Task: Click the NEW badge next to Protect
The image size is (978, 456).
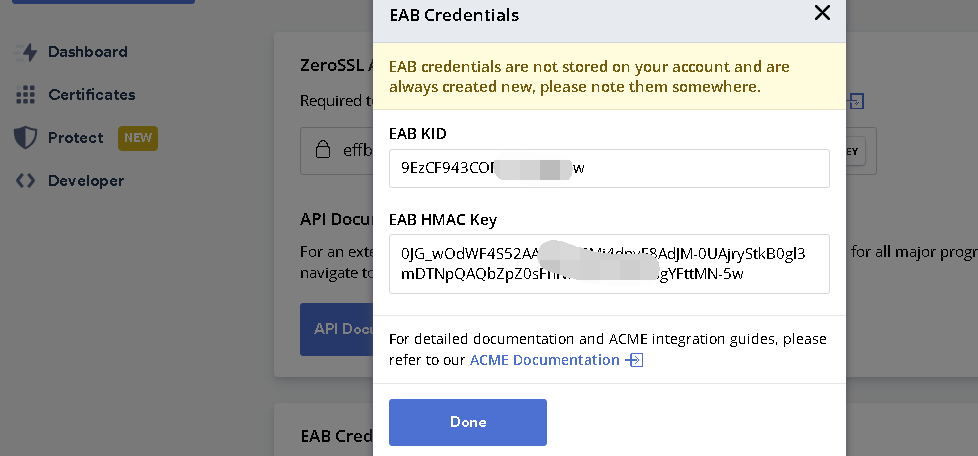Action: pyautogui.click(x=138, y=138)
